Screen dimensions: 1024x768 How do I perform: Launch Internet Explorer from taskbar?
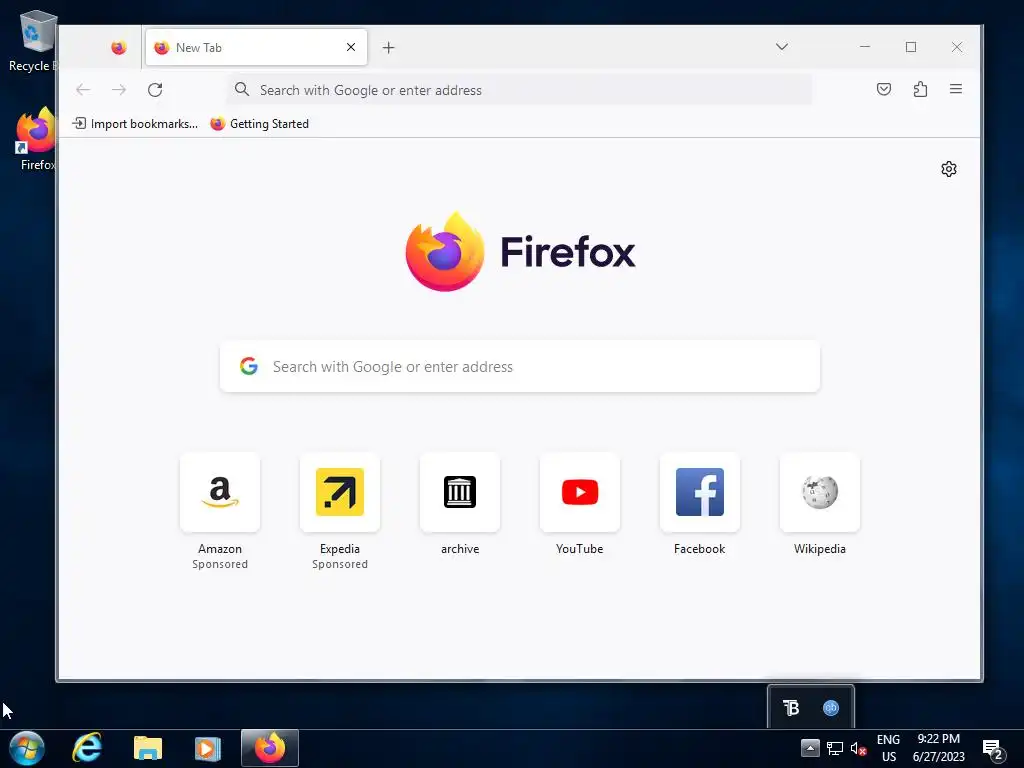tap(87, 748)
